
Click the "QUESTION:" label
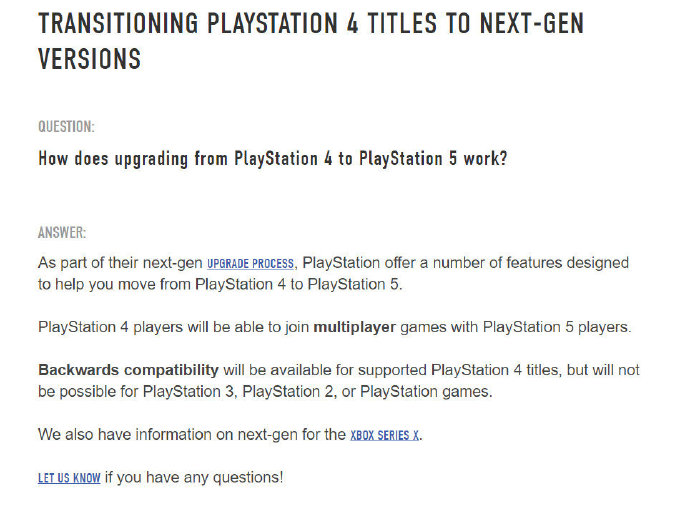[66, 127]
